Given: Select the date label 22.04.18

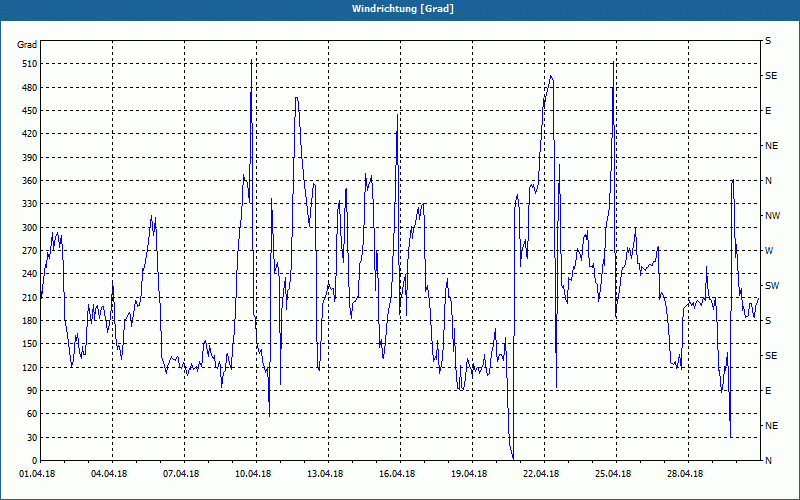Looking at the screenshot, I should tap(541, 474).
